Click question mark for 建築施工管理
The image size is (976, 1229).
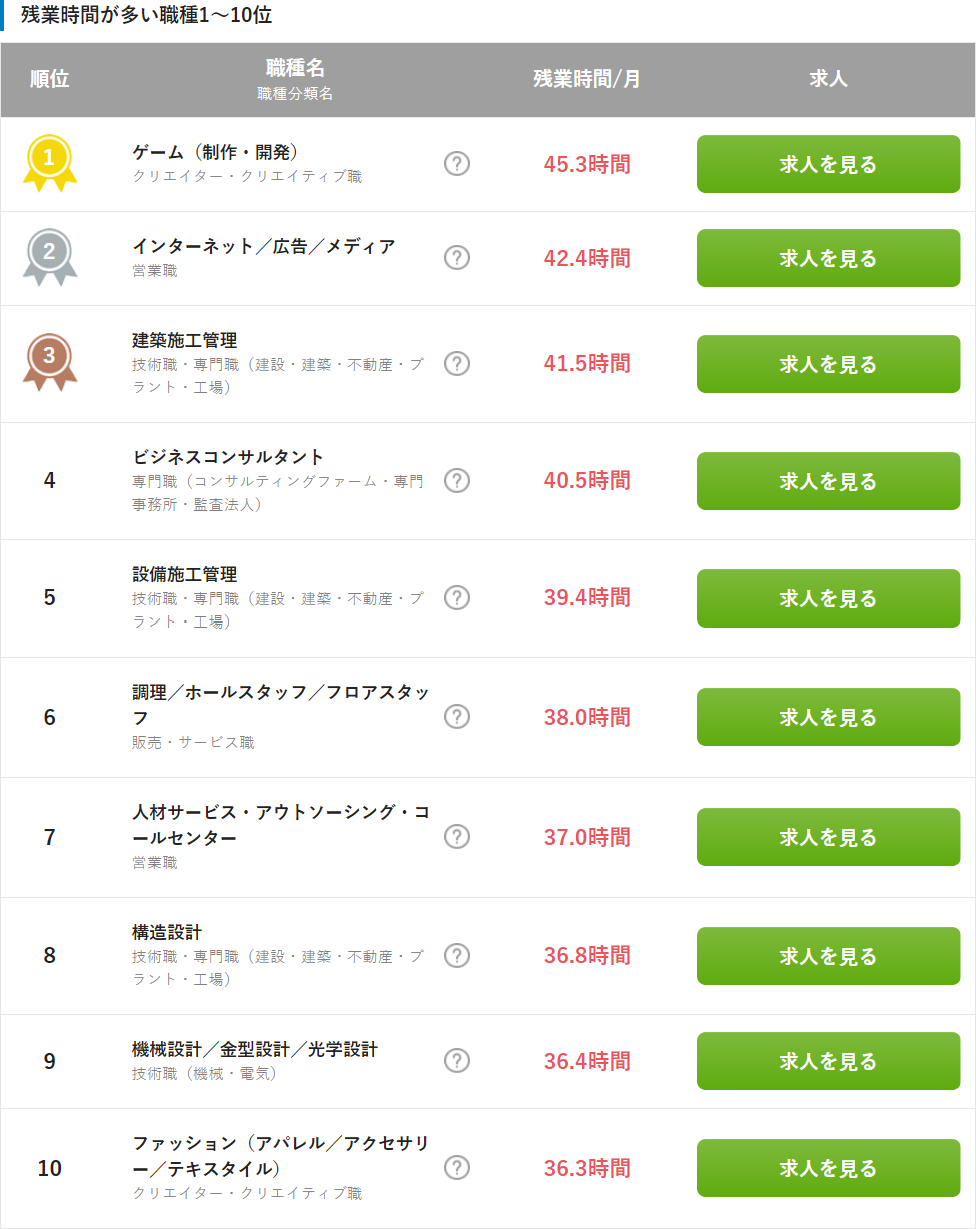click(x=457, y=363)
